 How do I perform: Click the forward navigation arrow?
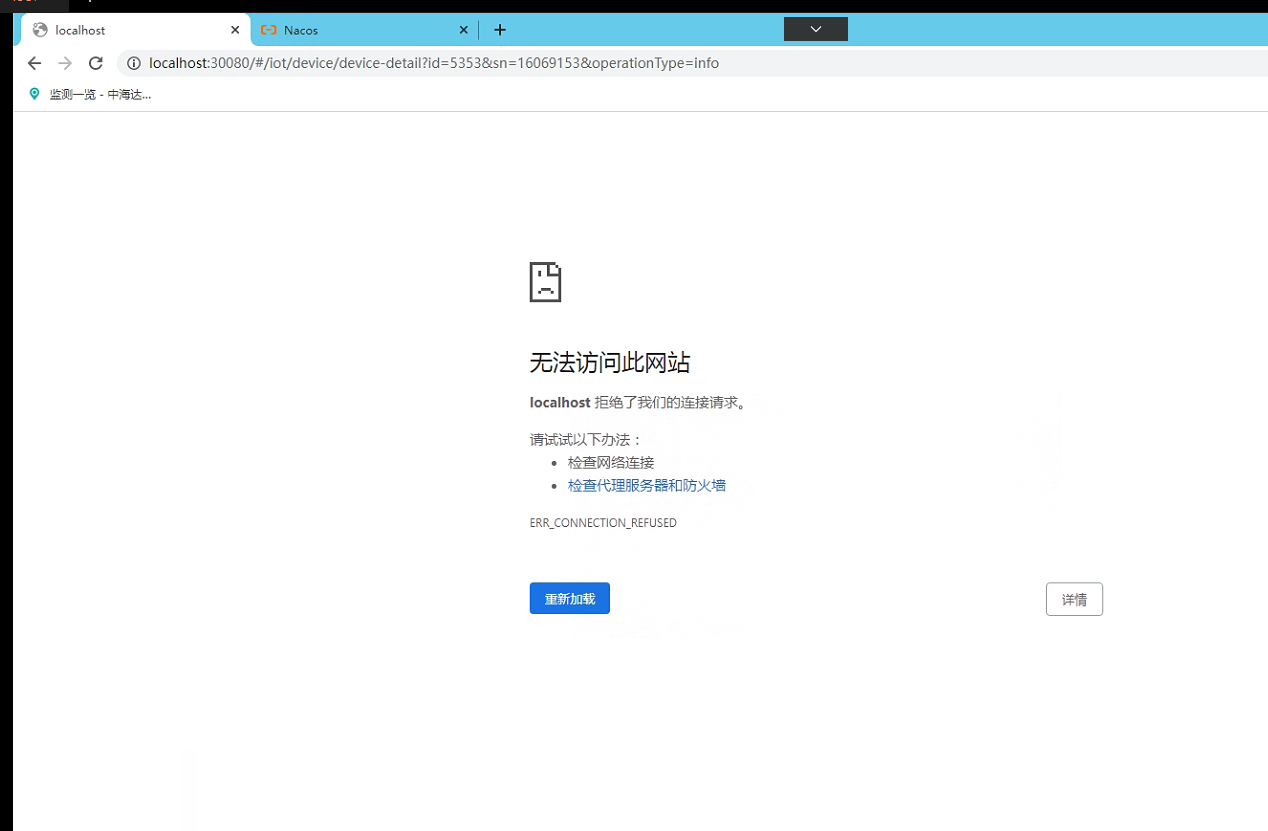[65, 63]
